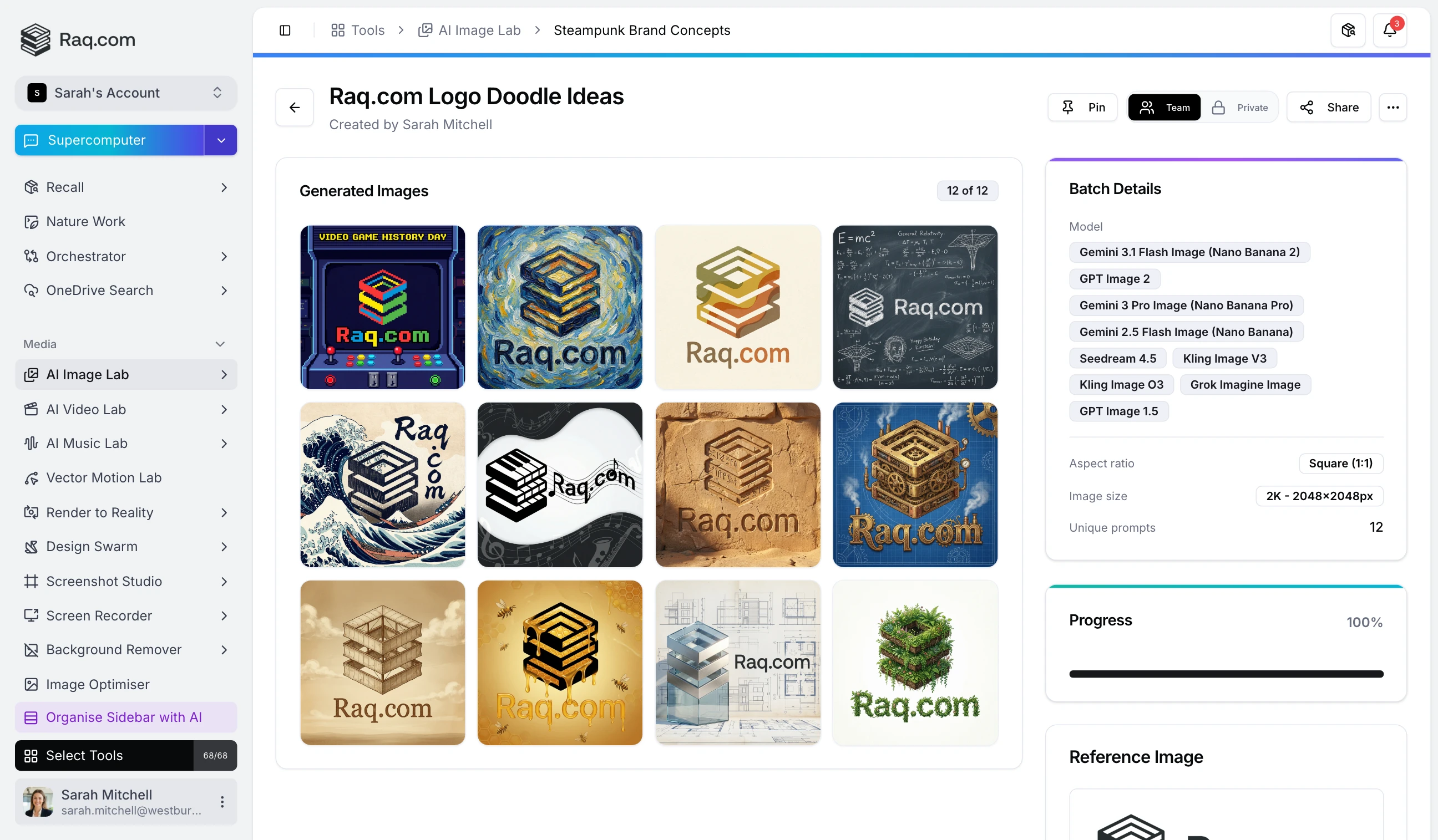Click the AI Video Lab icon
This screenshot has width=1438, height=840.
(31, 409)
